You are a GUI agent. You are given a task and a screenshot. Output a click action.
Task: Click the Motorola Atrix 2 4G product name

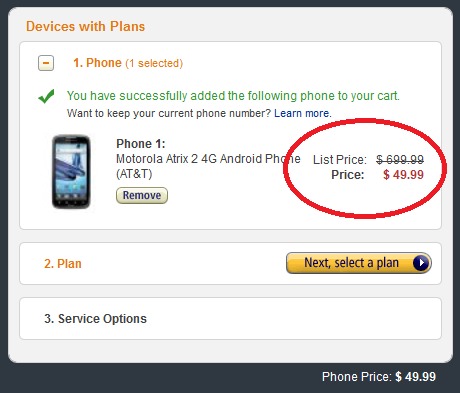[208, 159]
